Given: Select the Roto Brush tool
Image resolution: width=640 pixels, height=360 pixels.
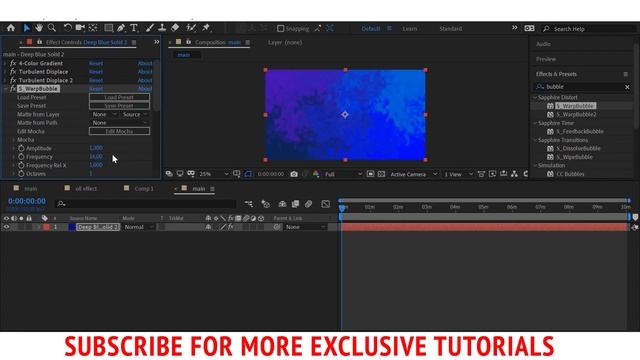Looking at the screenshot, I should click(191, 28).
